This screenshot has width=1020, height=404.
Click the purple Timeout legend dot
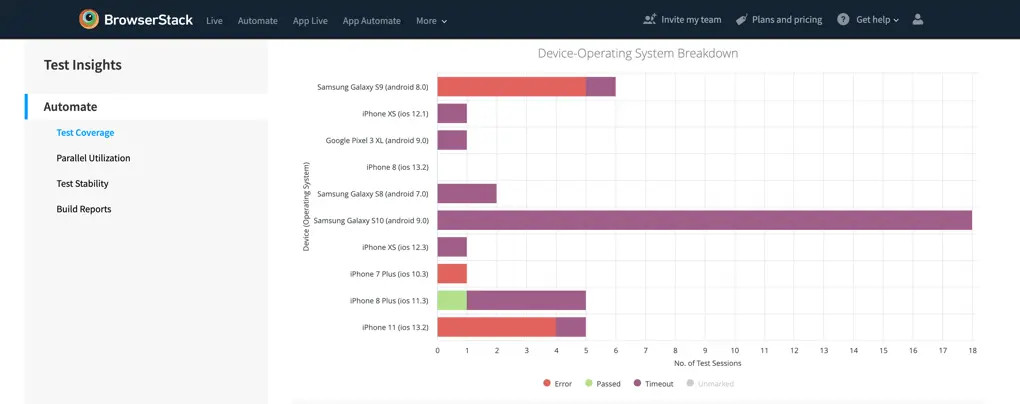click(x=638, y=384)
